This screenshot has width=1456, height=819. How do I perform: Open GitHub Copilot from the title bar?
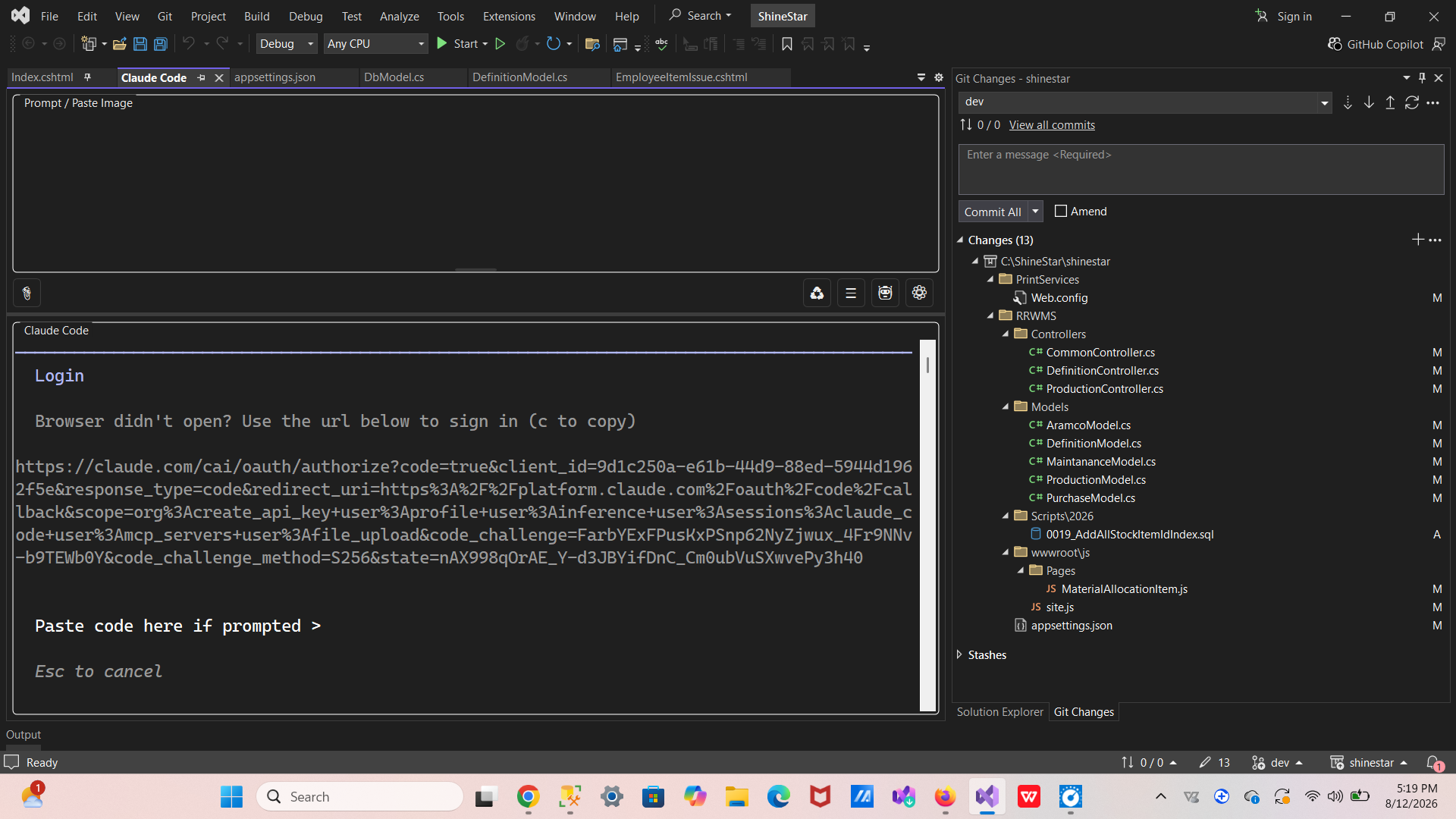coord(1376,44)
